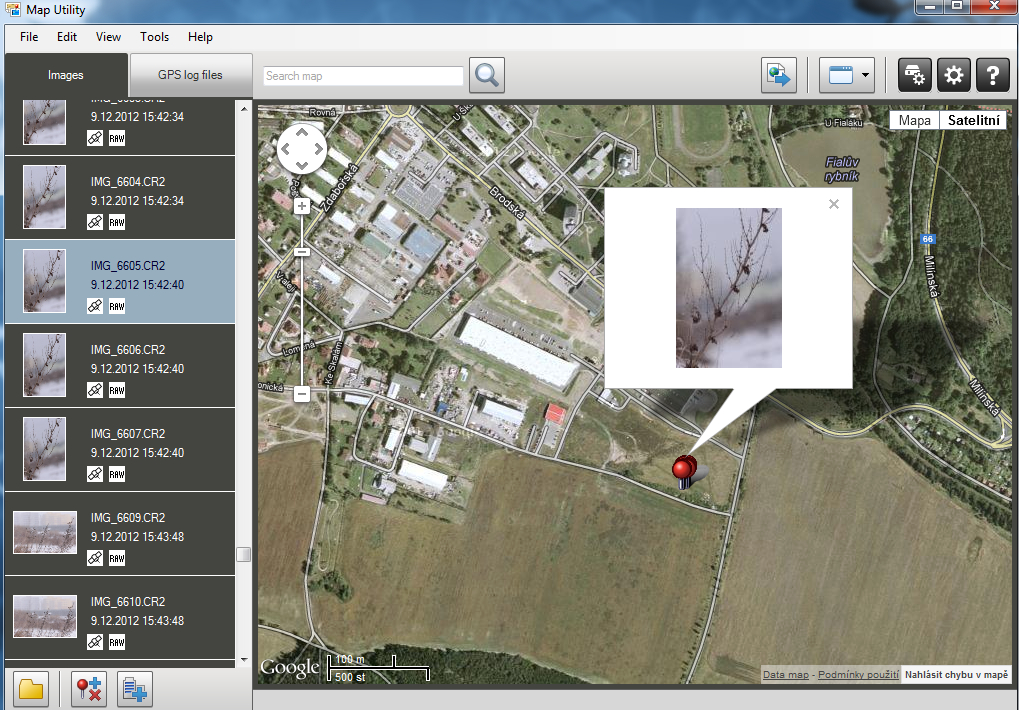Click the image list scroll down arrow
Viewport: 1019px width, 710px height.
pos(244,660)
